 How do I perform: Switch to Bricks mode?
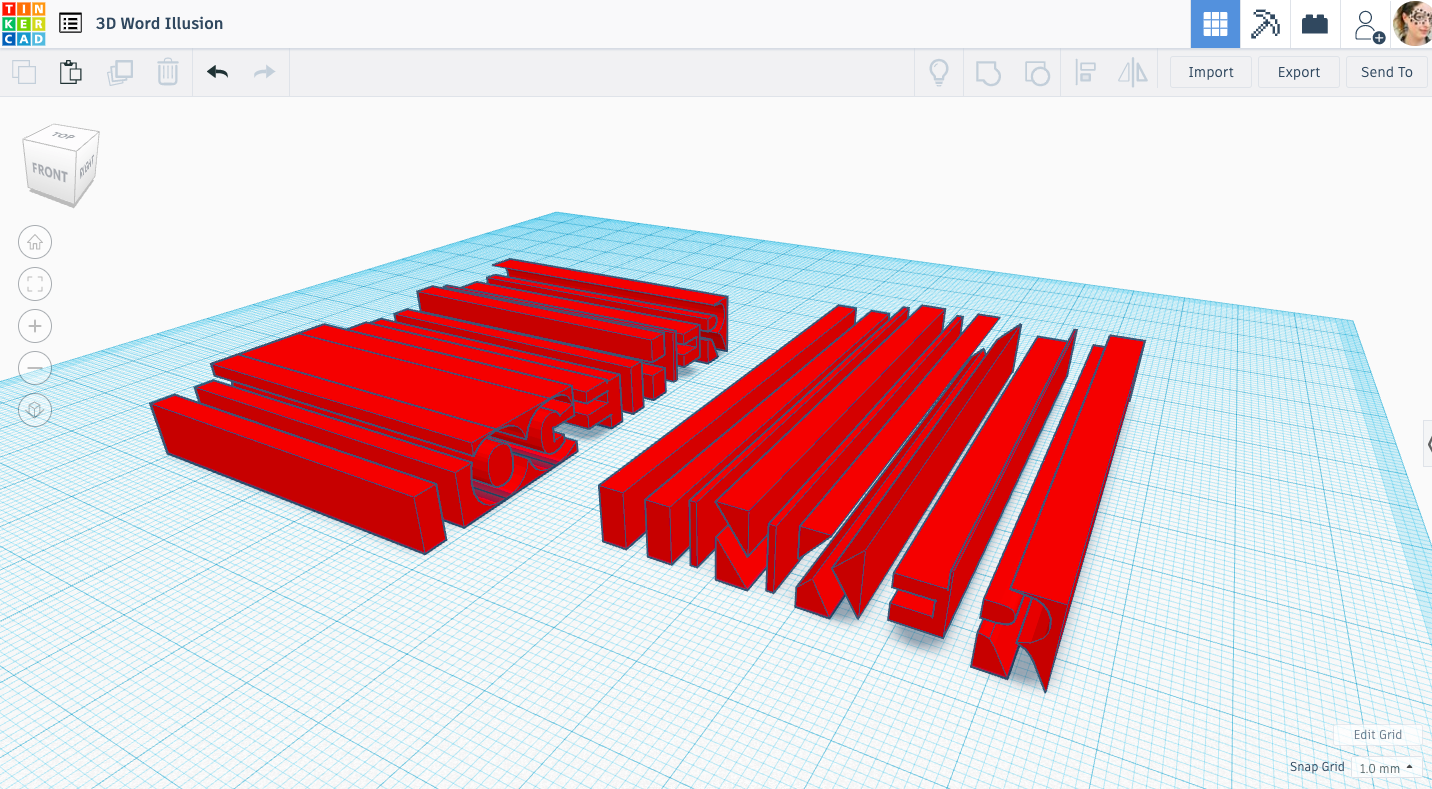click(1315, 24)
